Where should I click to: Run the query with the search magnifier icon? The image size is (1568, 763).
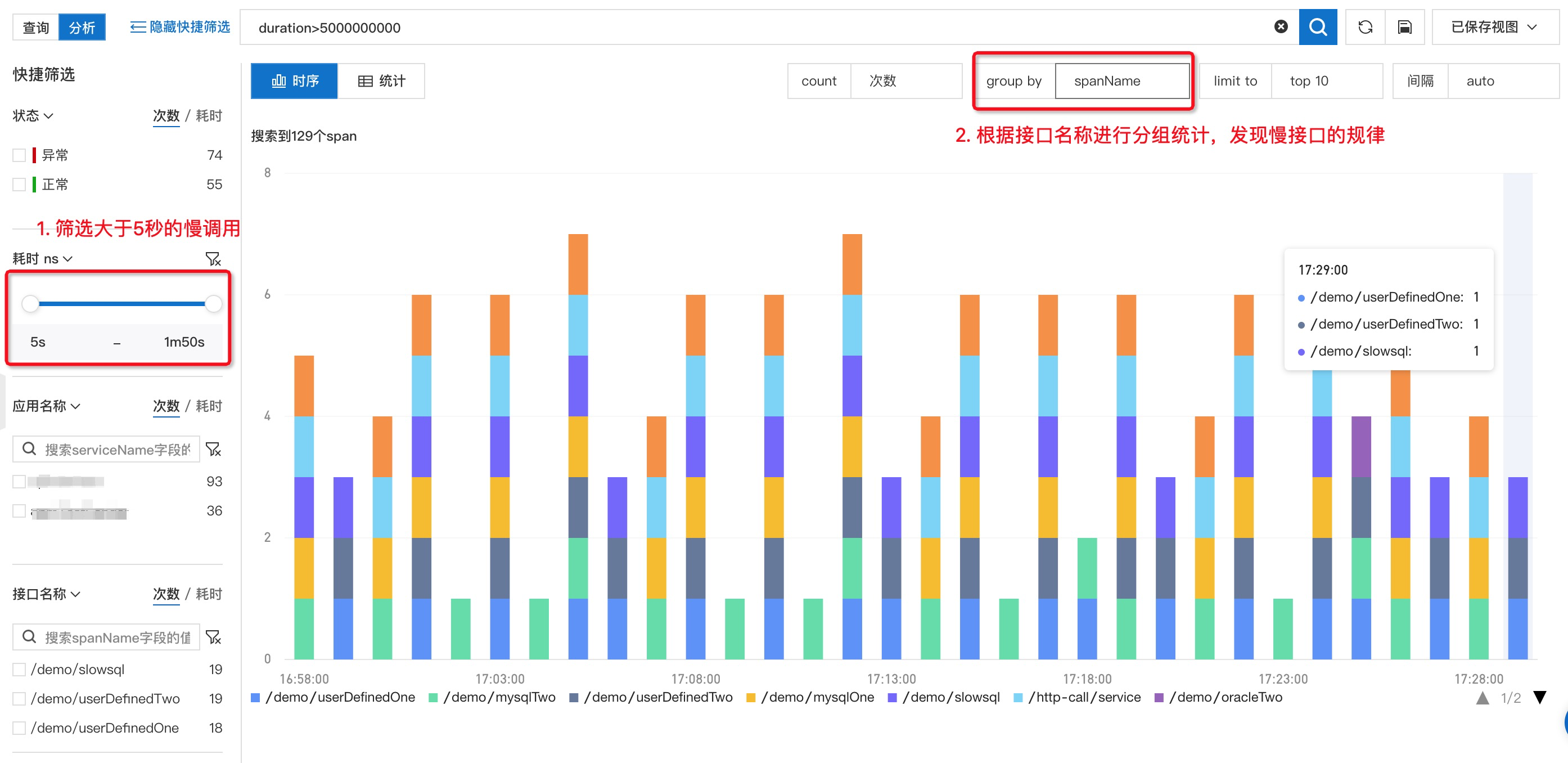point(1318,27)
